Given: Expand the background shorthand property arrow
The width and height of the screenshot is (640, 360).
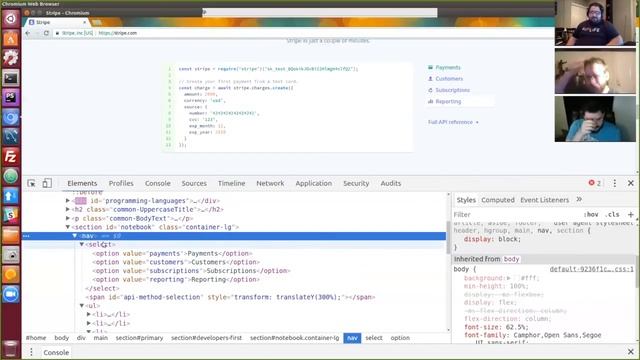Looking at the screenshot, I should pos(509,278).
